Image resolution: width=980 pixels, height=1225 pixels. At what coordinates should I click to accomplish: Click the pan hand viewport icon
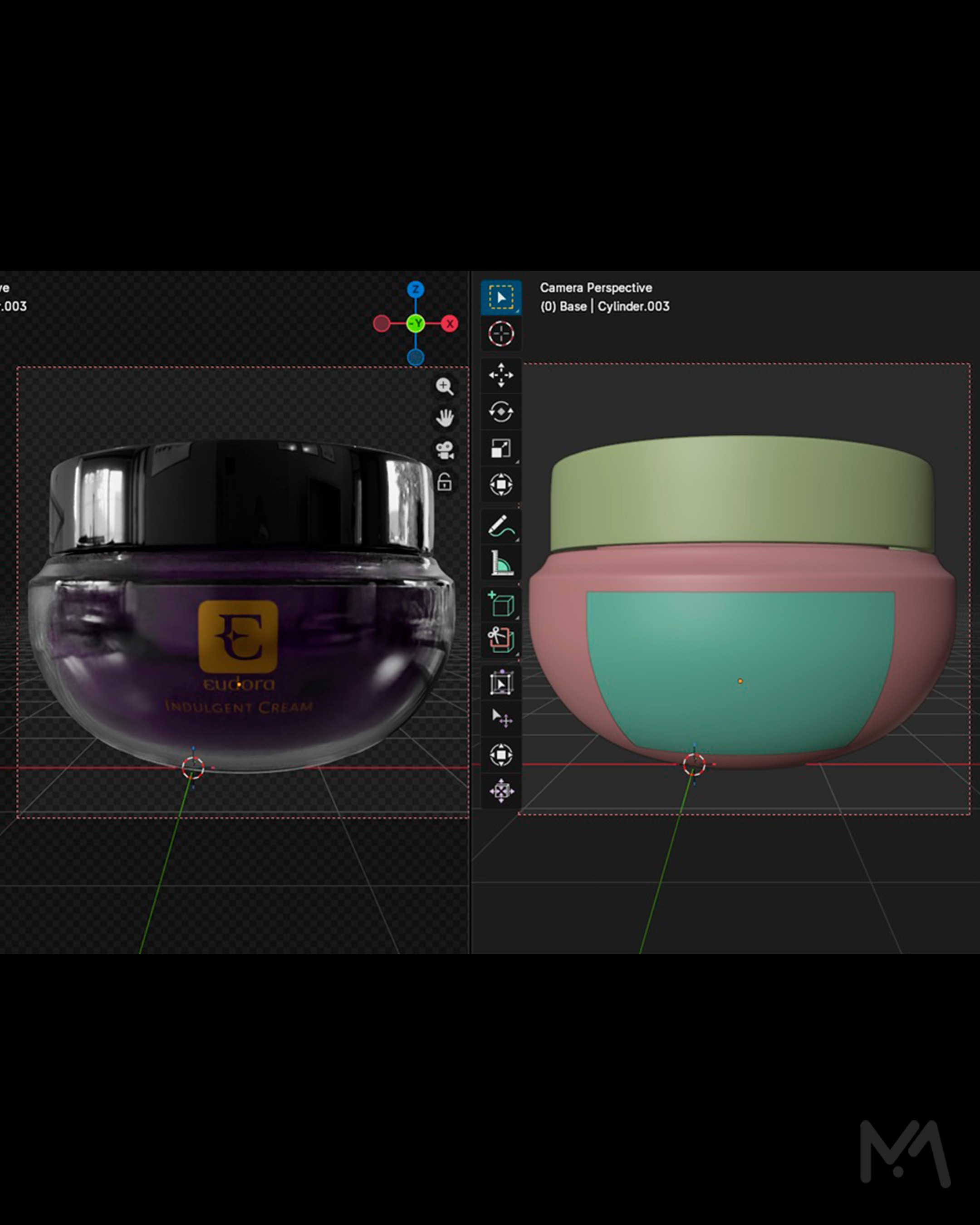[444, 418]
